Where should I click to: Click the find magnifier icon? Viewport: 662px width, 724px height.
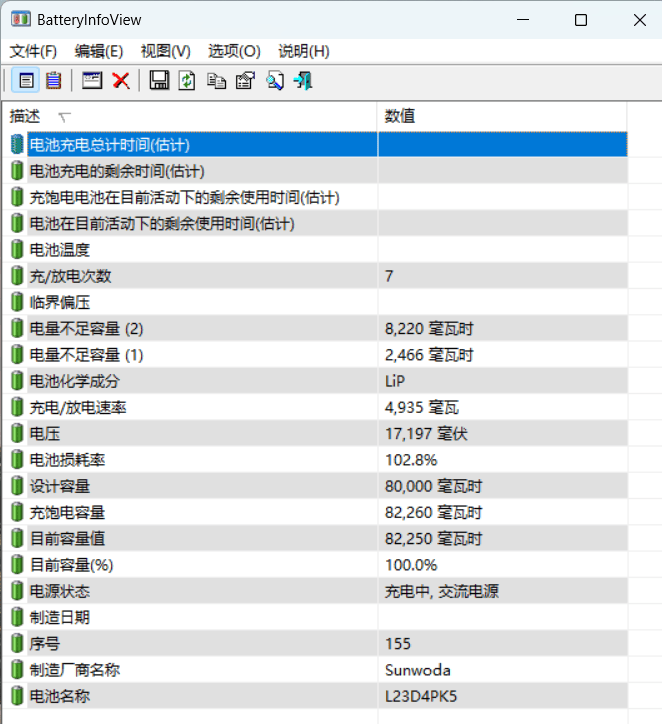pos(274,81)
